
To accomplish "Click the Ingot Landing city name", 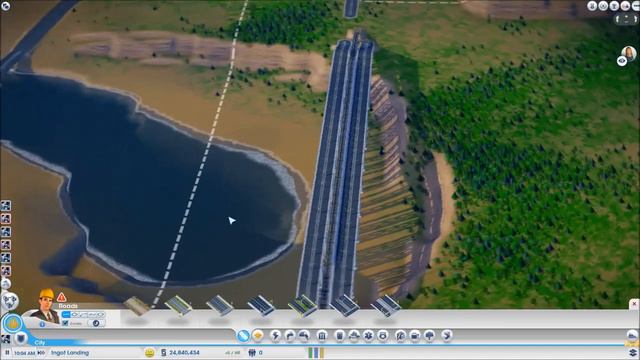I will pyautogui.click(x=70, y=352).
